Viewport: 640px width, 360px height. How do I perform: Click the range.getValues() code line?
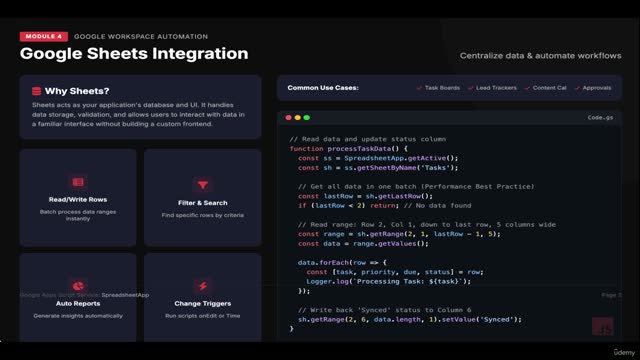tap(363, 244)
